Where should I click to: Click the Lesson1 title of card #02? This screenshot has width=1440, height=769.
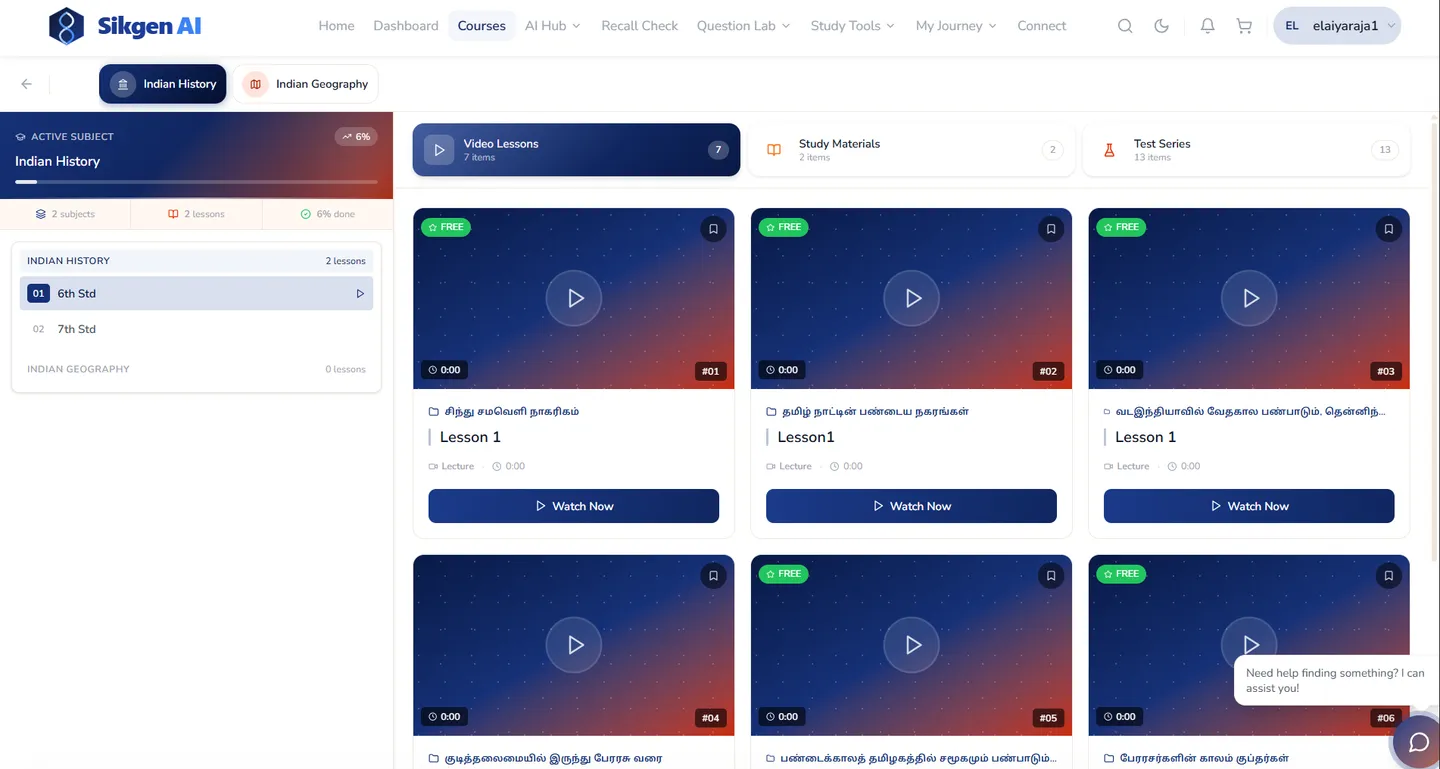[x=806, y=437]
